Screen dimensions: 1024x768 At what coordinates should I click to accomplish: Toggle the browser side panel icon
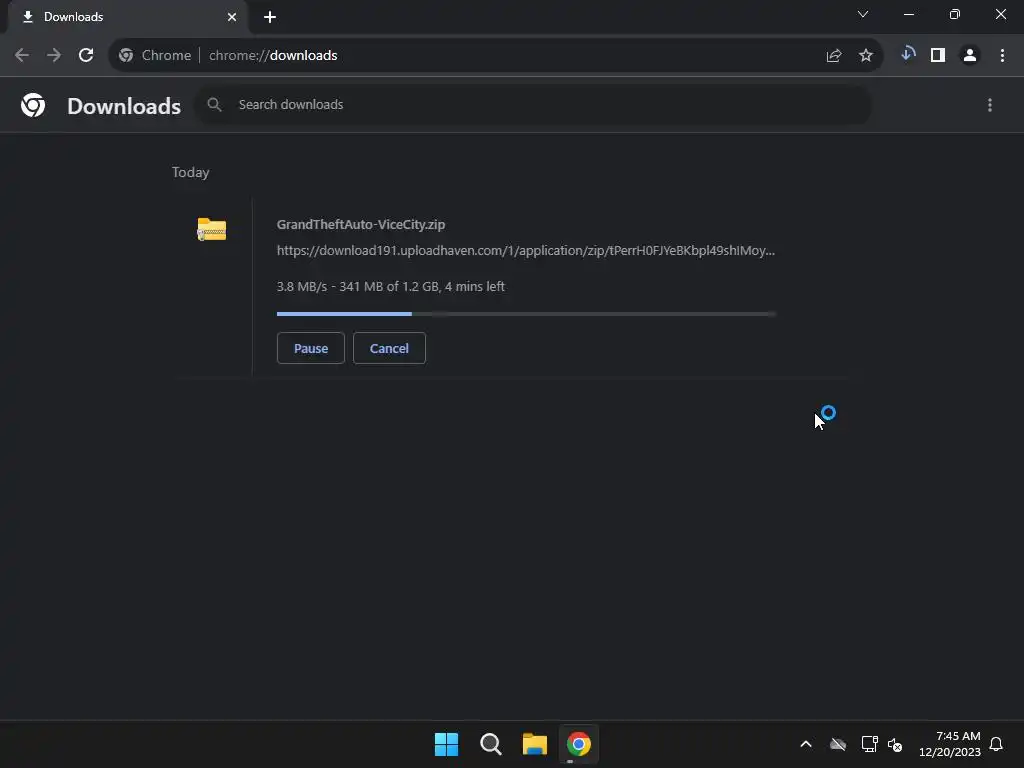[938, 56]
